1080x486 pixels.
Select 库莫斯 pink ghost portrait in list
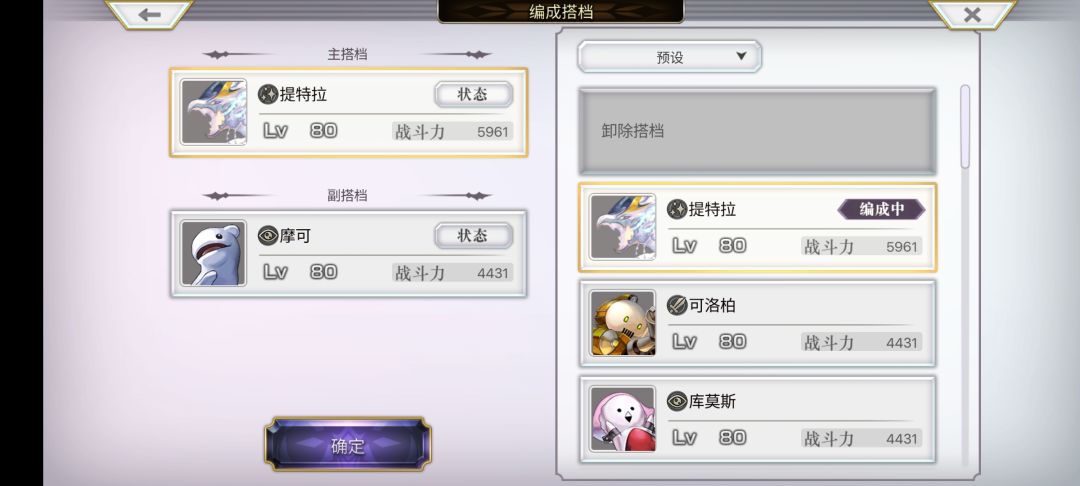623,419
